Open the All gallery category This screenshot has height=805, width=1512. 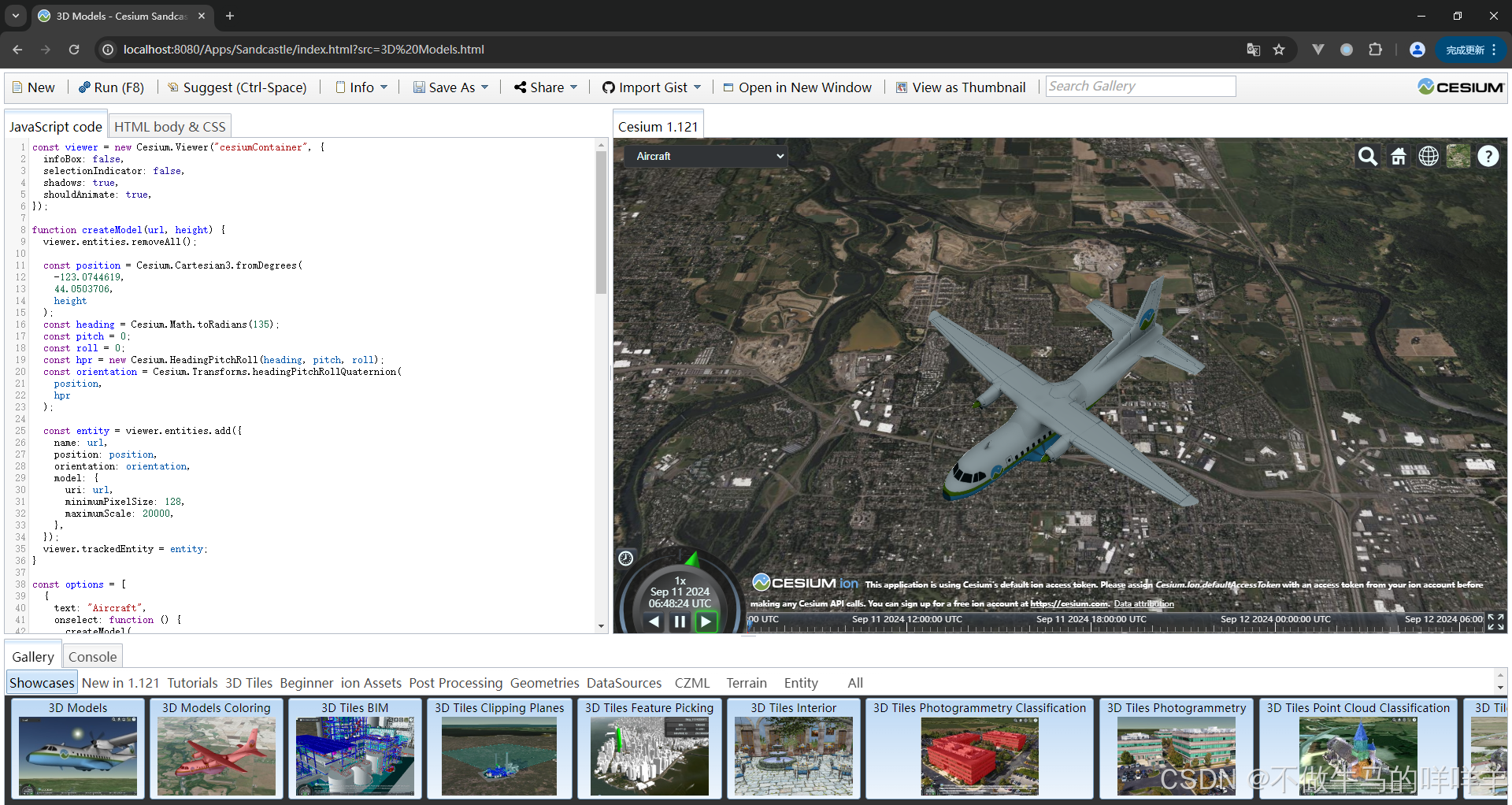[855, 683]
